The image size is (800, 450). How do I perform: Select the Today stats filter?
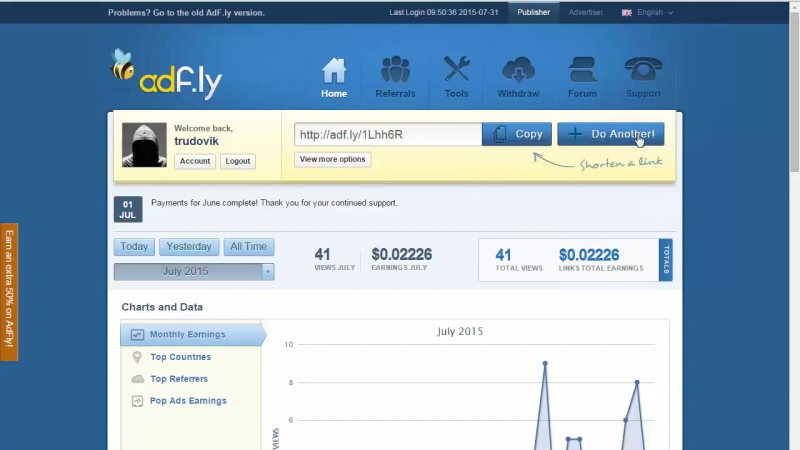tap(134, 246)
